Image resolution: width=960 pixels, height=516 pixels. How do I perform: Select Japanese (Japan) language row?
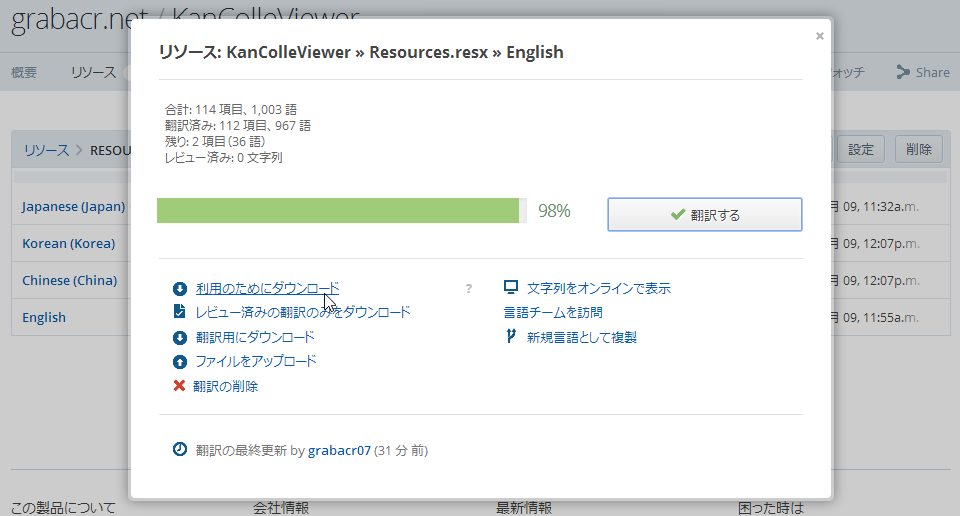coord(73,206)
